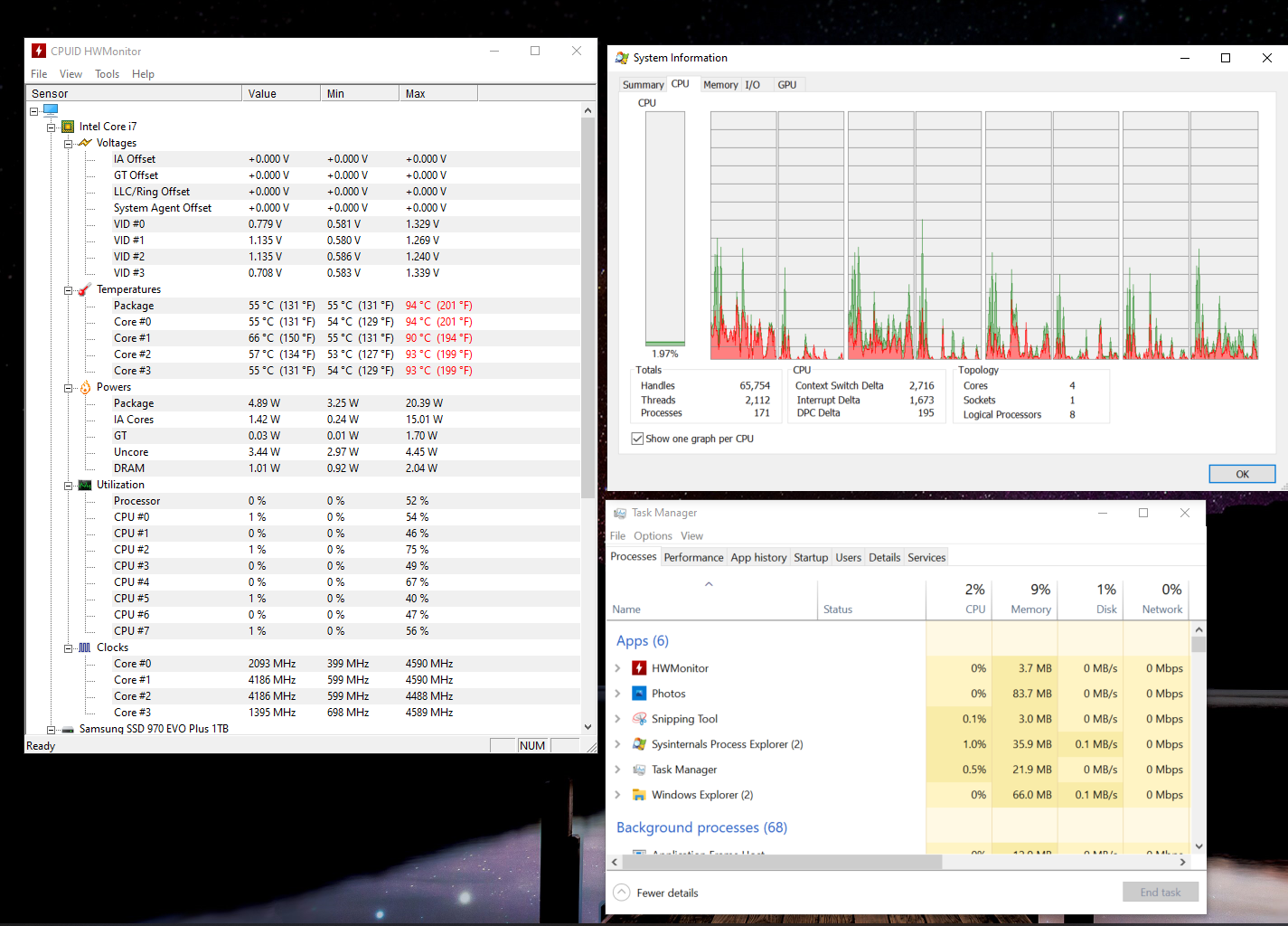This screenshot has height=926, width=1288.
Task: Click the Intel Core i7 chip icon
Action: [68, 127]
